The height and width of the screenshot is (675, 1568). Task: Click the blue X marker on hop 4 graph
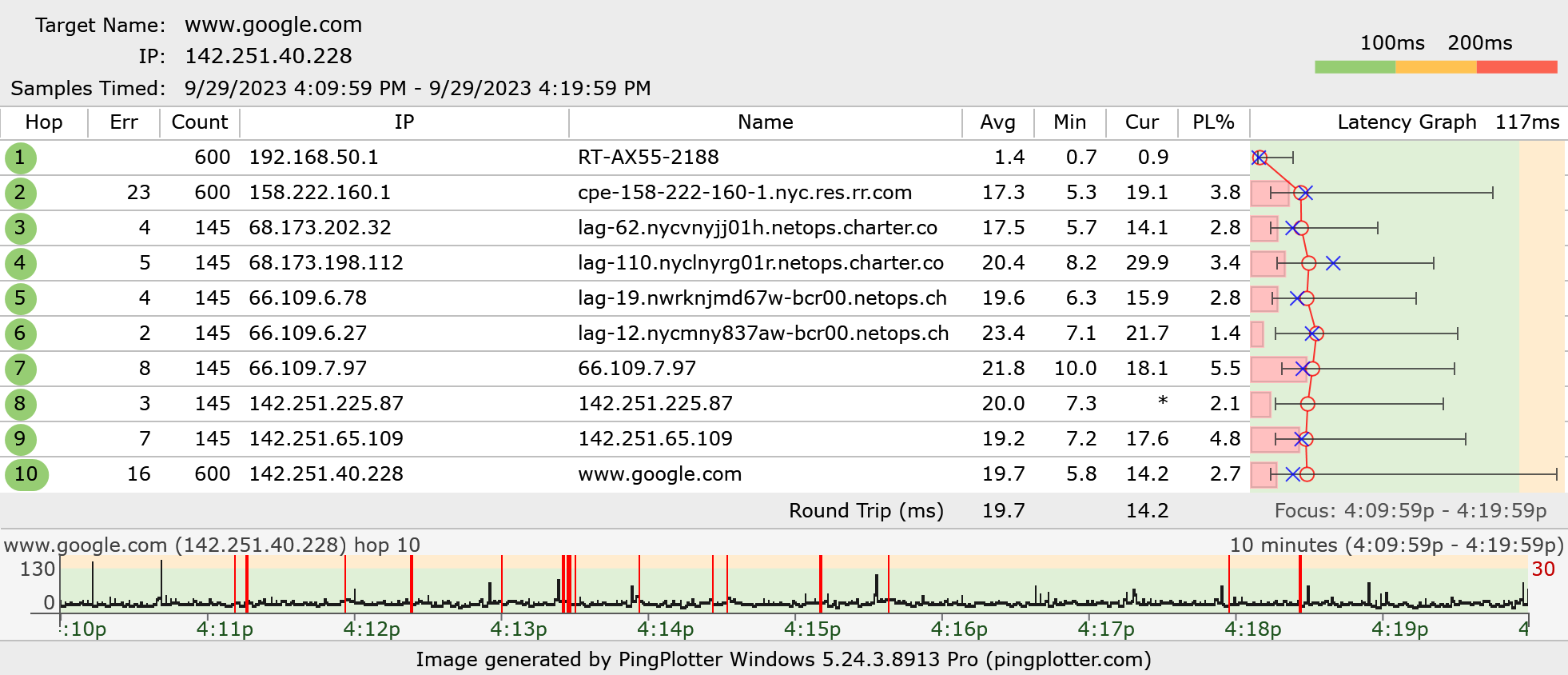coord(1333,263)
